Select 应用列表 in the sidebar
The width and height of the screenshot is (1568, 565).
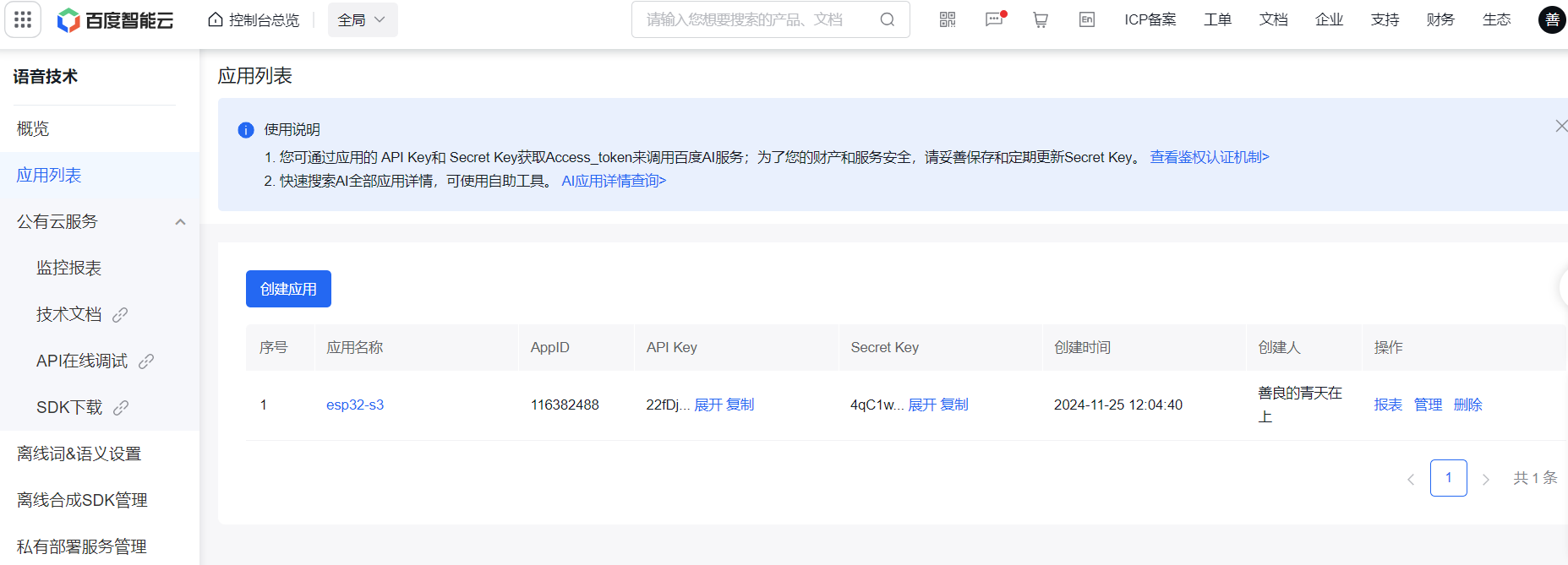100,175
